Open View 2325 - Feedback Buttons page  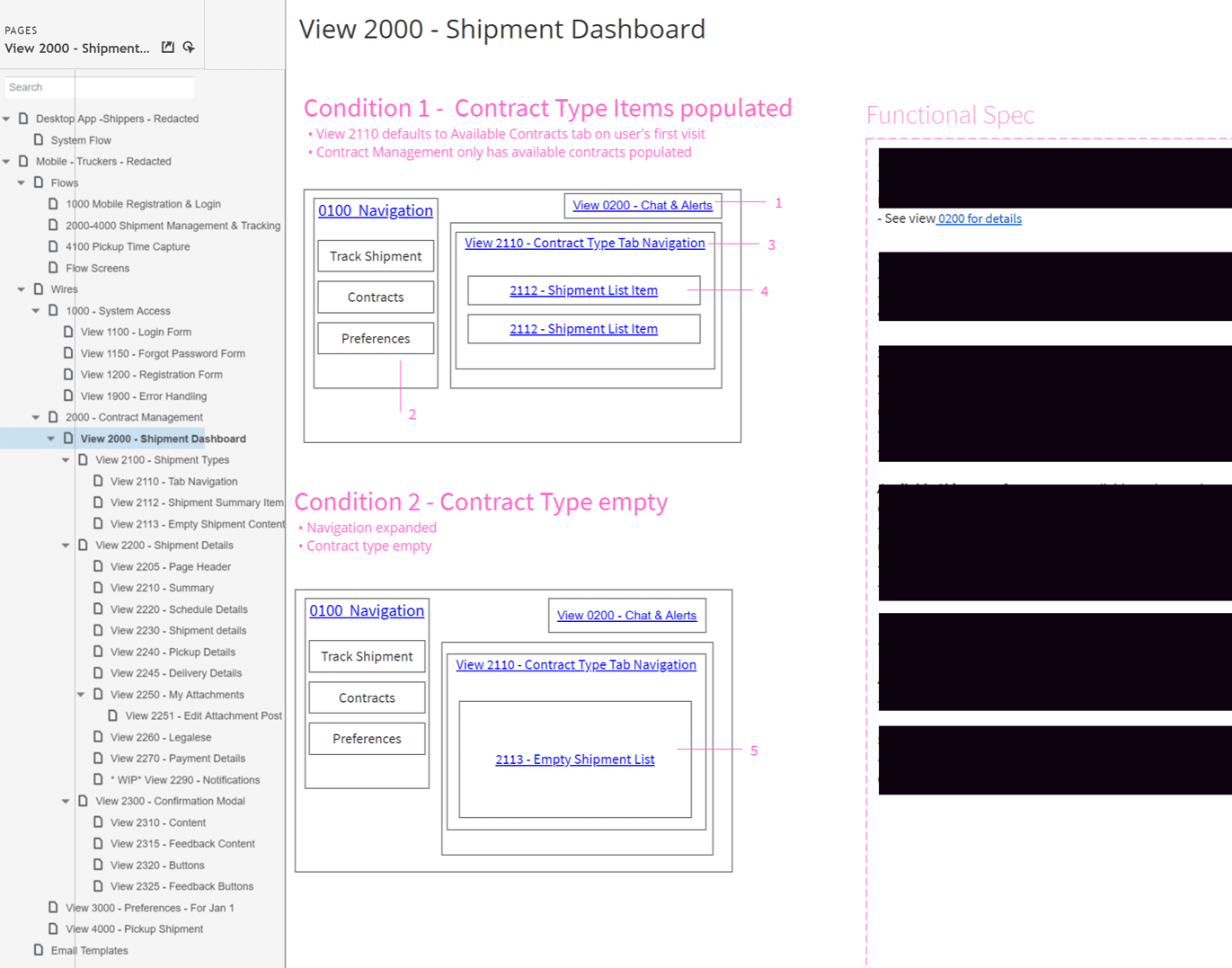pos(182,886)
